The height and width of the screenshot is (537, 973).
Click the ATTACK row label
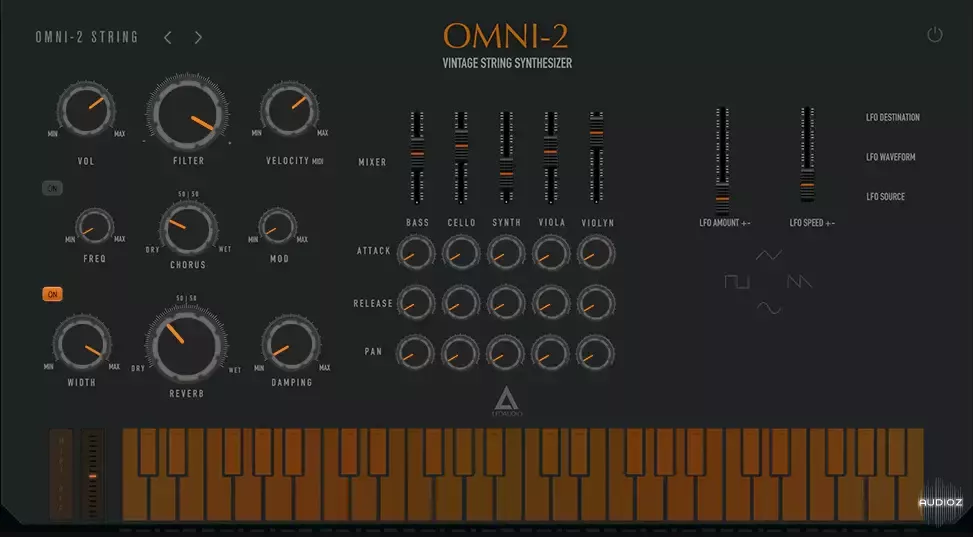pyautogui.click(x=374, y=251)
